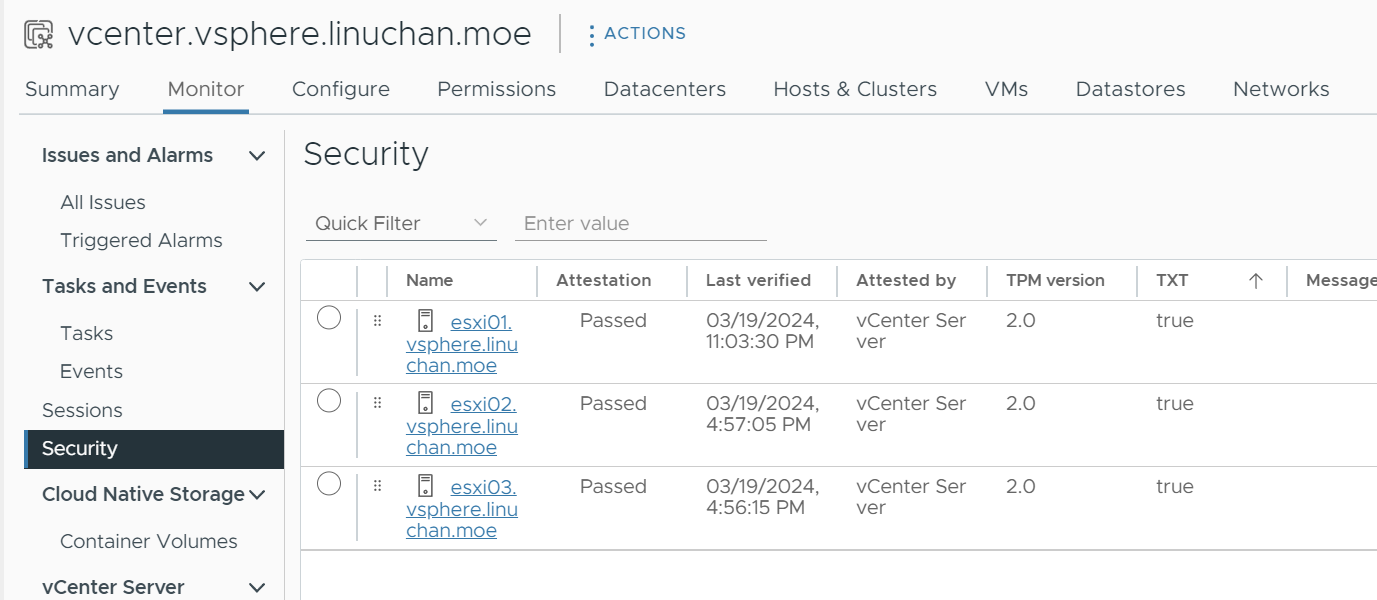Switch to the Hosts & Clusters tab
Screen dimensions: 1377x600
tap(855, 89)
